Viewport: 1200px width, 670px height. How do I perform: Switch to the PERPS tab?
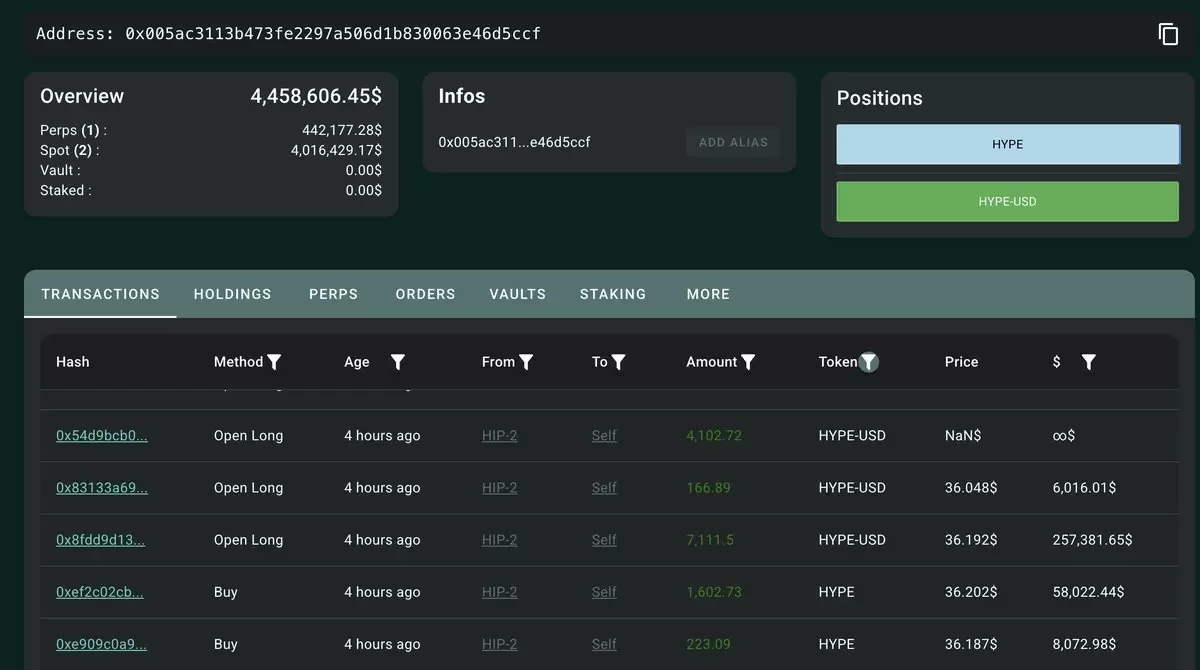333,294
